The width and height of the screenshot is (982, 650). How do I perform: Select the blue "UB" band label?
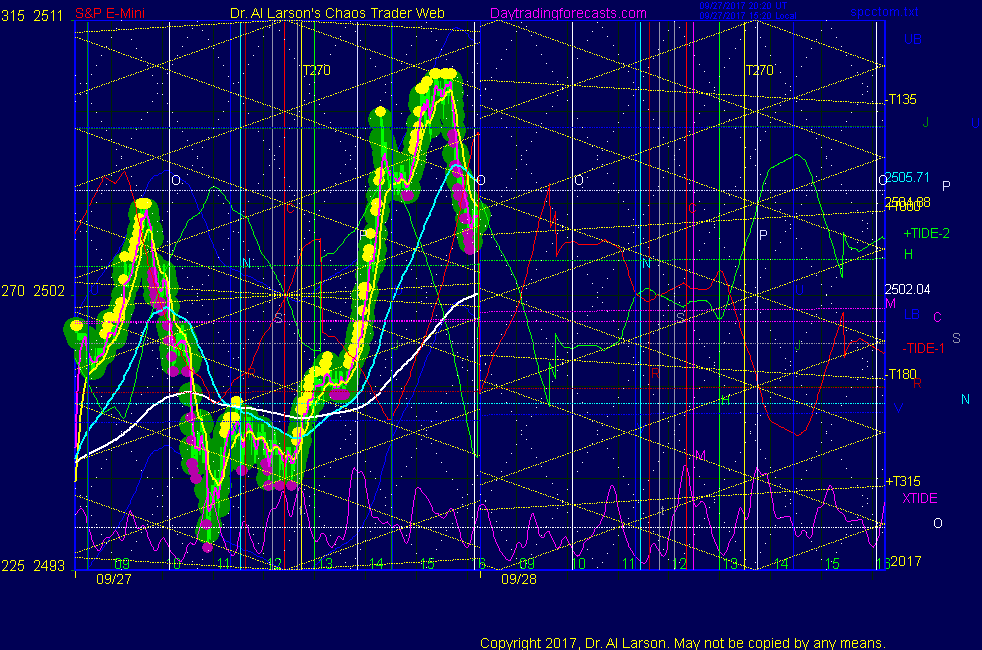912,39
